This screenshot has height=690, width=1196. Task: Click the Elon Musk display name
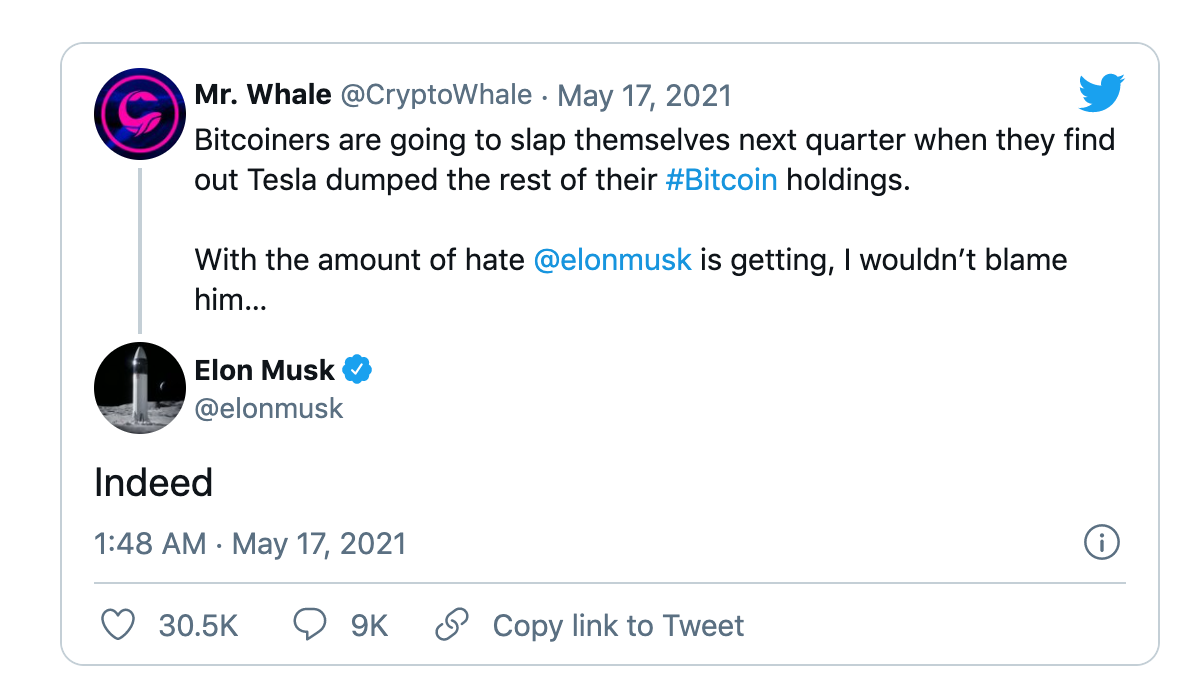264,370
